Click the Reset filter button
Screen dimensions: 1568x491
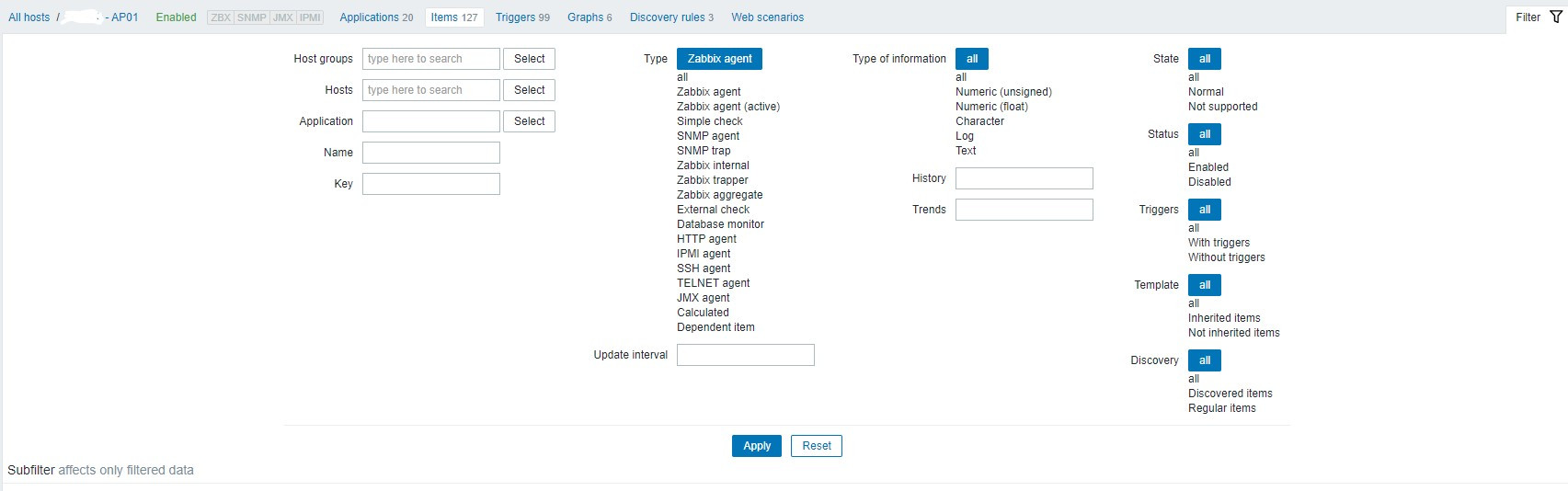click(817, 446)
